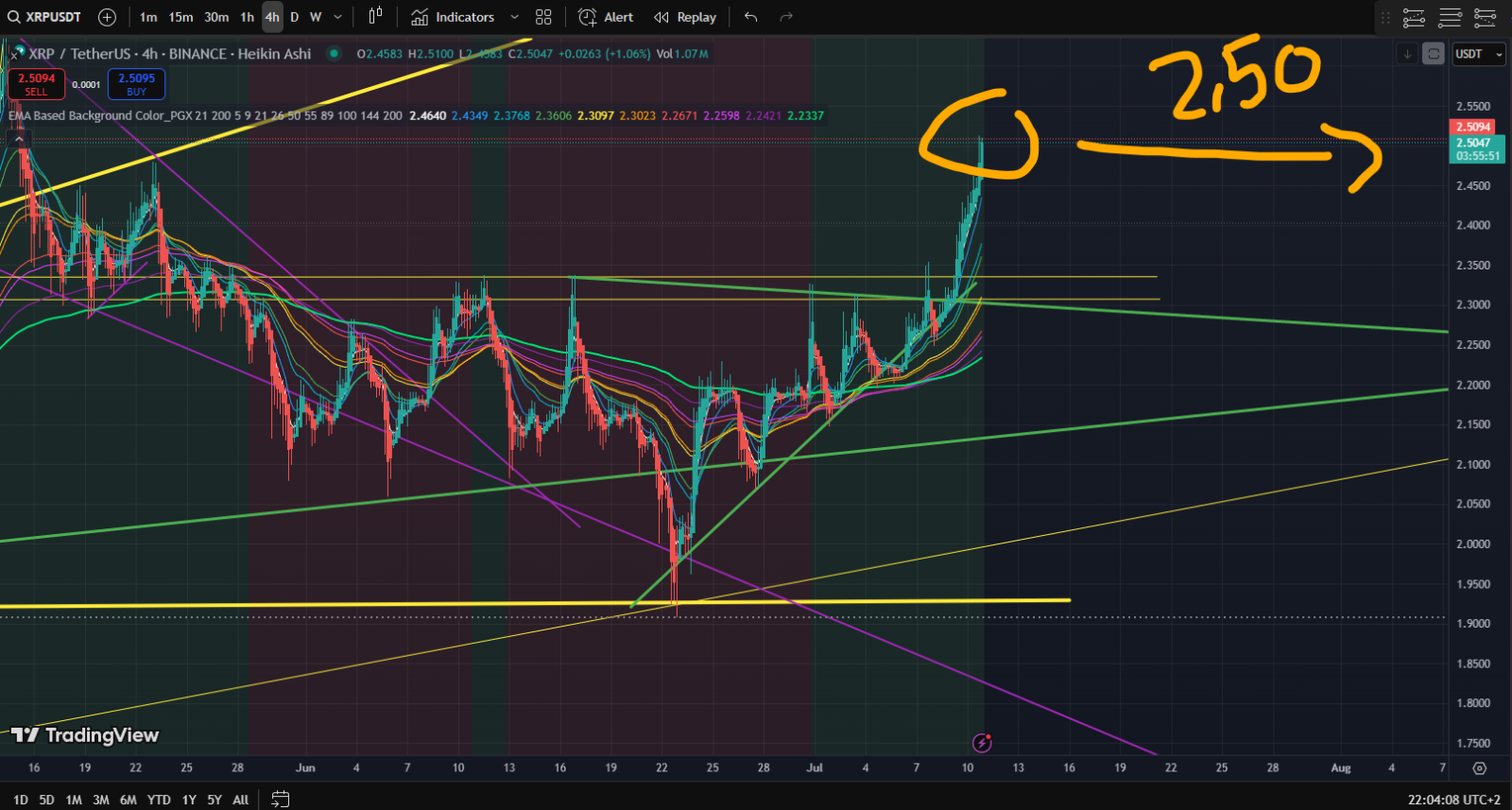Click the TradingView logo

[x=85, y=735]
